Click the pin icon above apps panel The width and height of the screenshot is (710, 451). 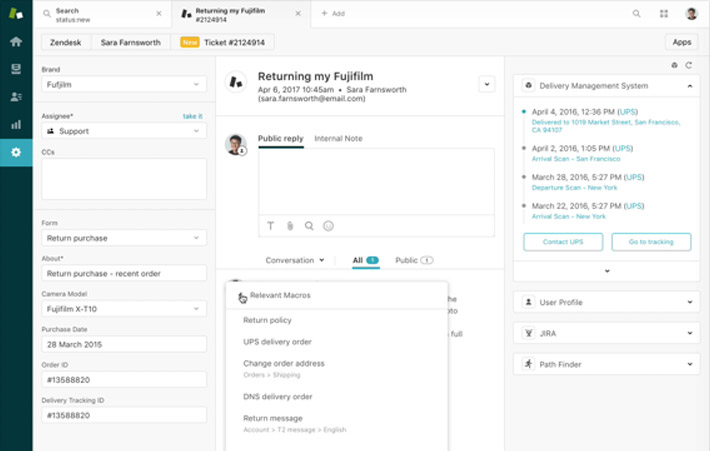click(x=674, y=65)
